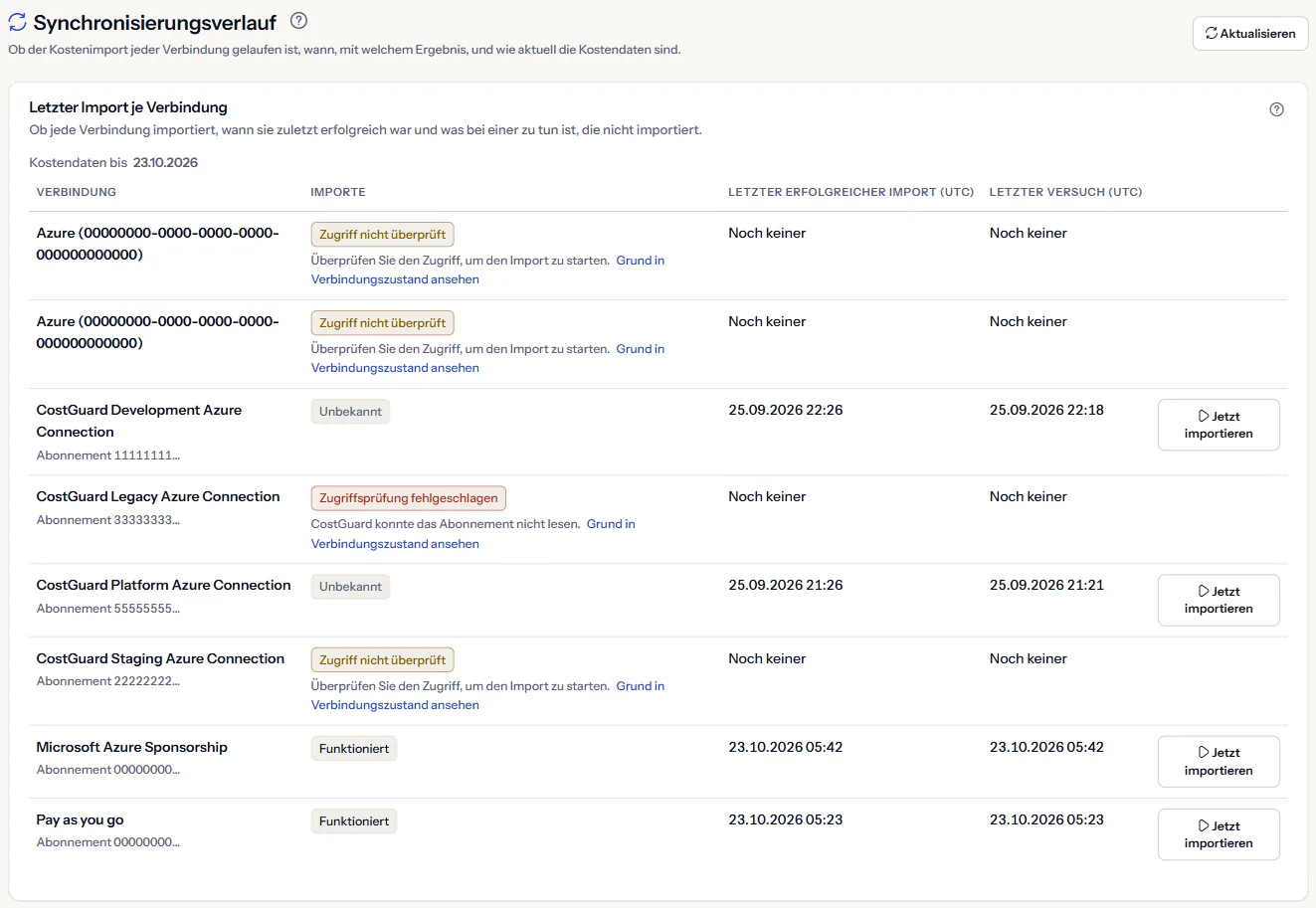Click the CostGuard Development Azure Connection name
The width and height of the screenshot is (1316, 908).
[x=139, y=421]
